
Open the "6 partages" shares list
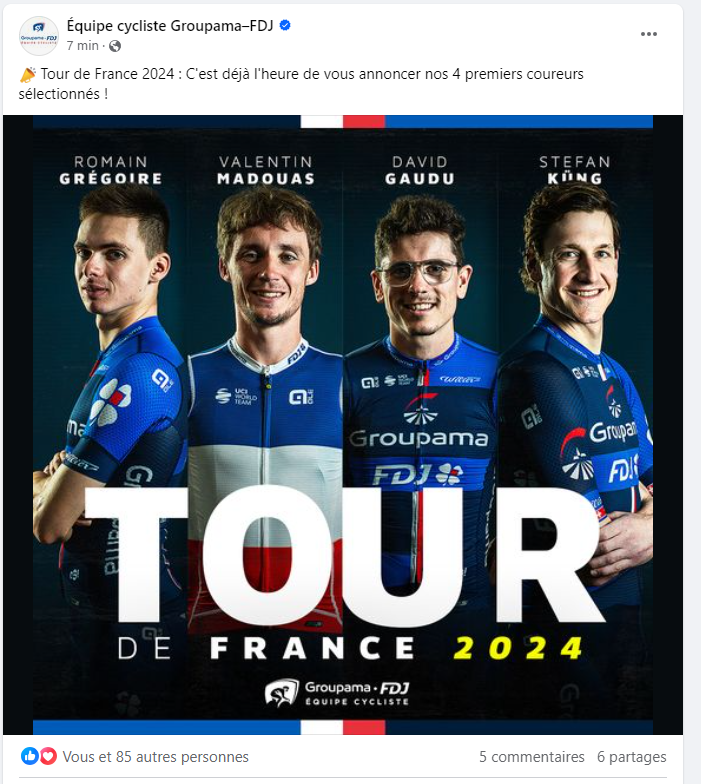click(x=632, y=757)
